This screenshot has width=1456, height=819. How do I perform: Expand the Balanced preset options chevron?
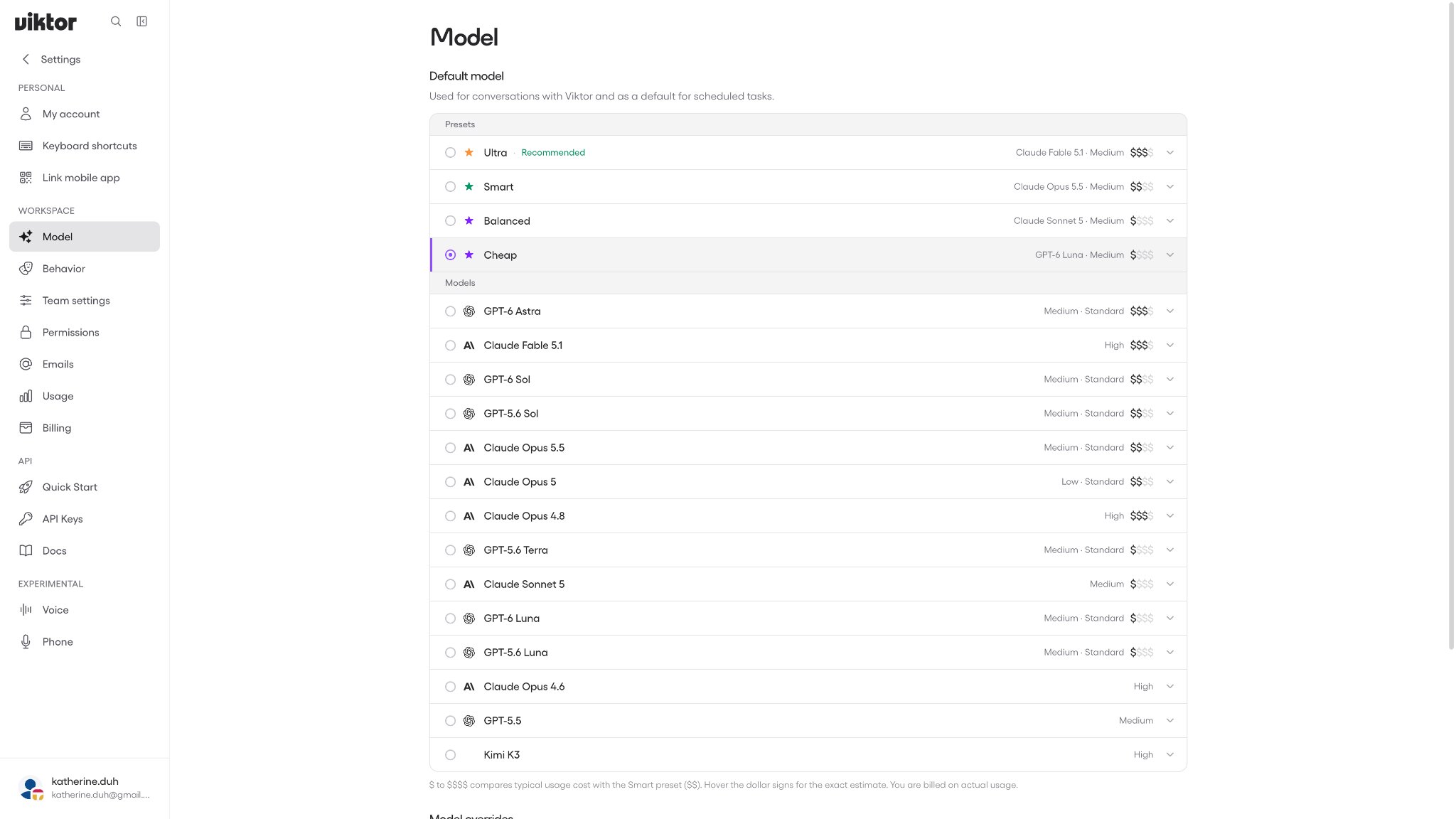pyautogui.click(x=1170, y=220)
